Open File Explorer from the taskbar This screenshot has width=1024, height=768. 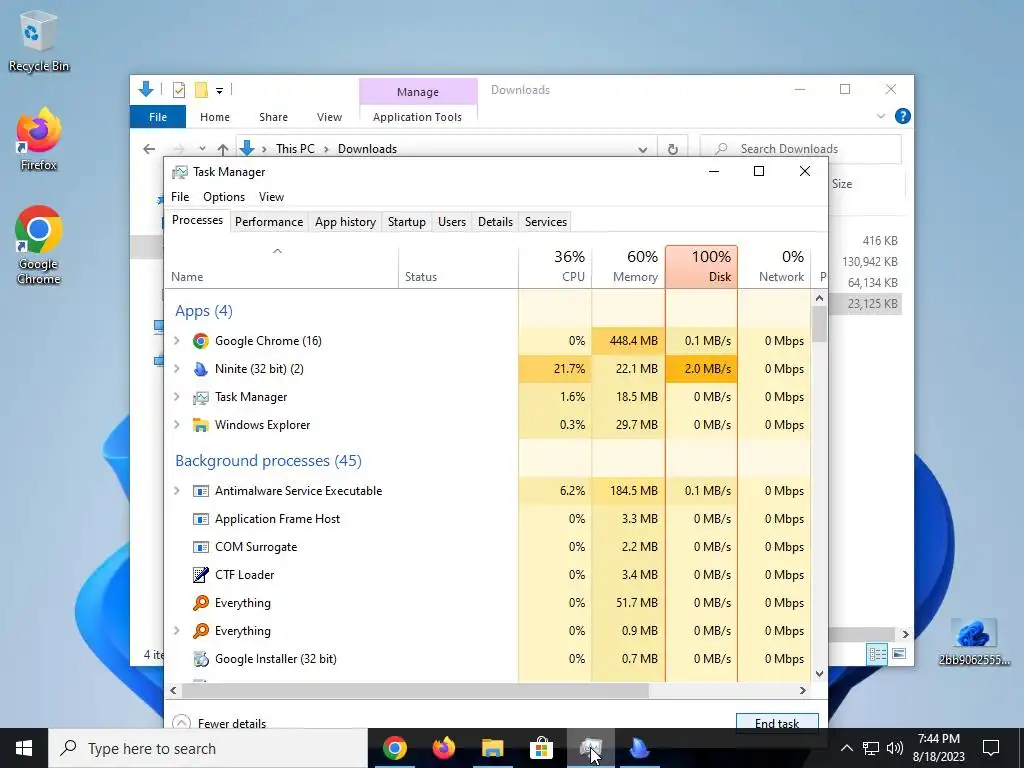click(x=492, y=748)
